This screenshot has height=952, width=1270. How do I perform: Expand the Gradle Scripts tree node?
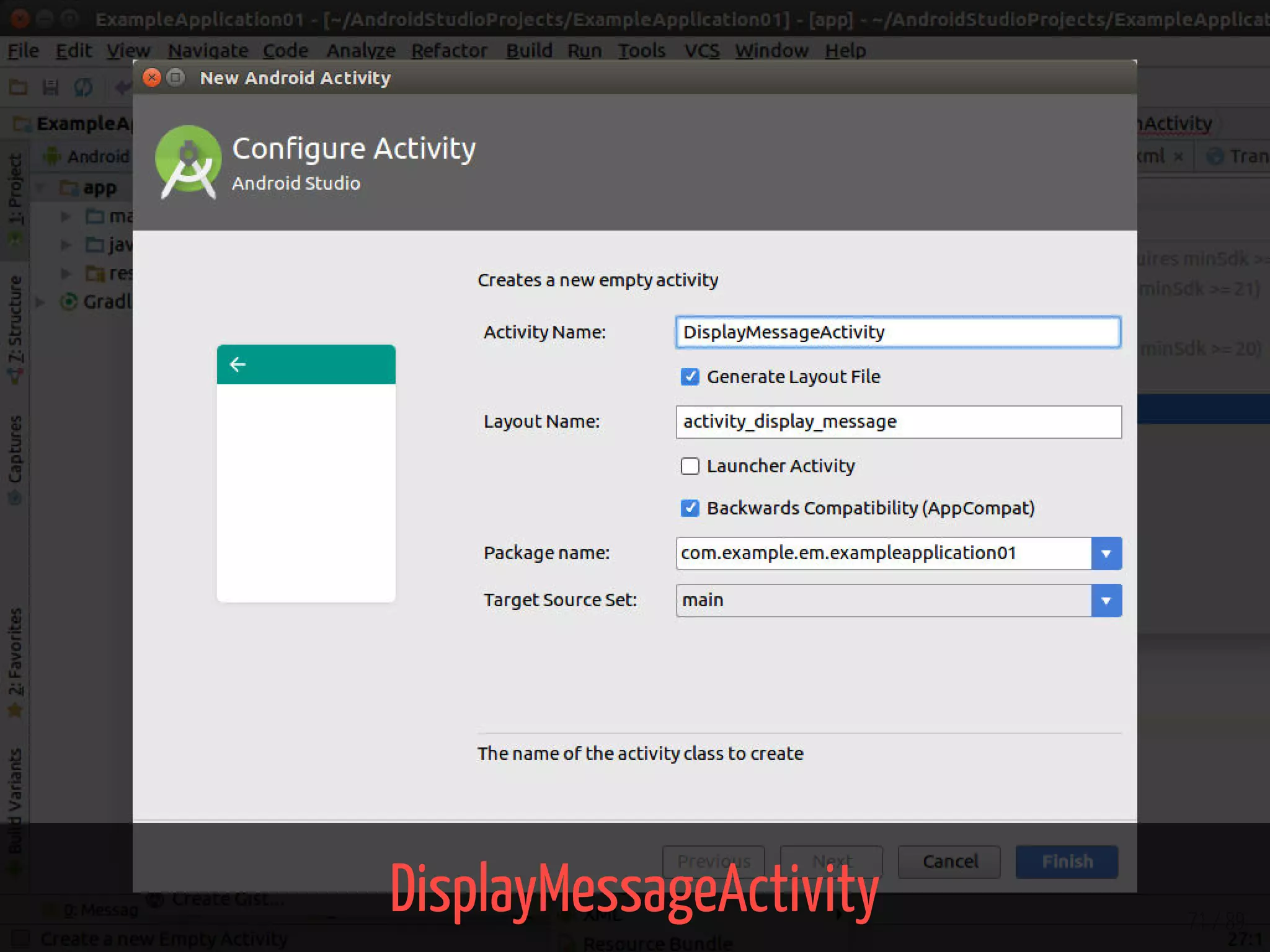pos(40,302)
